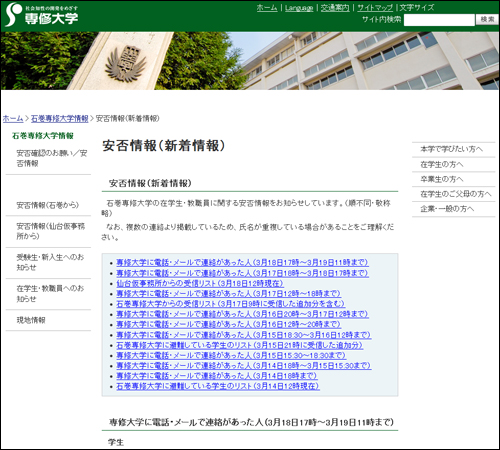Open 受験生・新入生へのお知らせ in sidebar
The width and height of the screenshot is (500, 450).
(x=50, y=262)
